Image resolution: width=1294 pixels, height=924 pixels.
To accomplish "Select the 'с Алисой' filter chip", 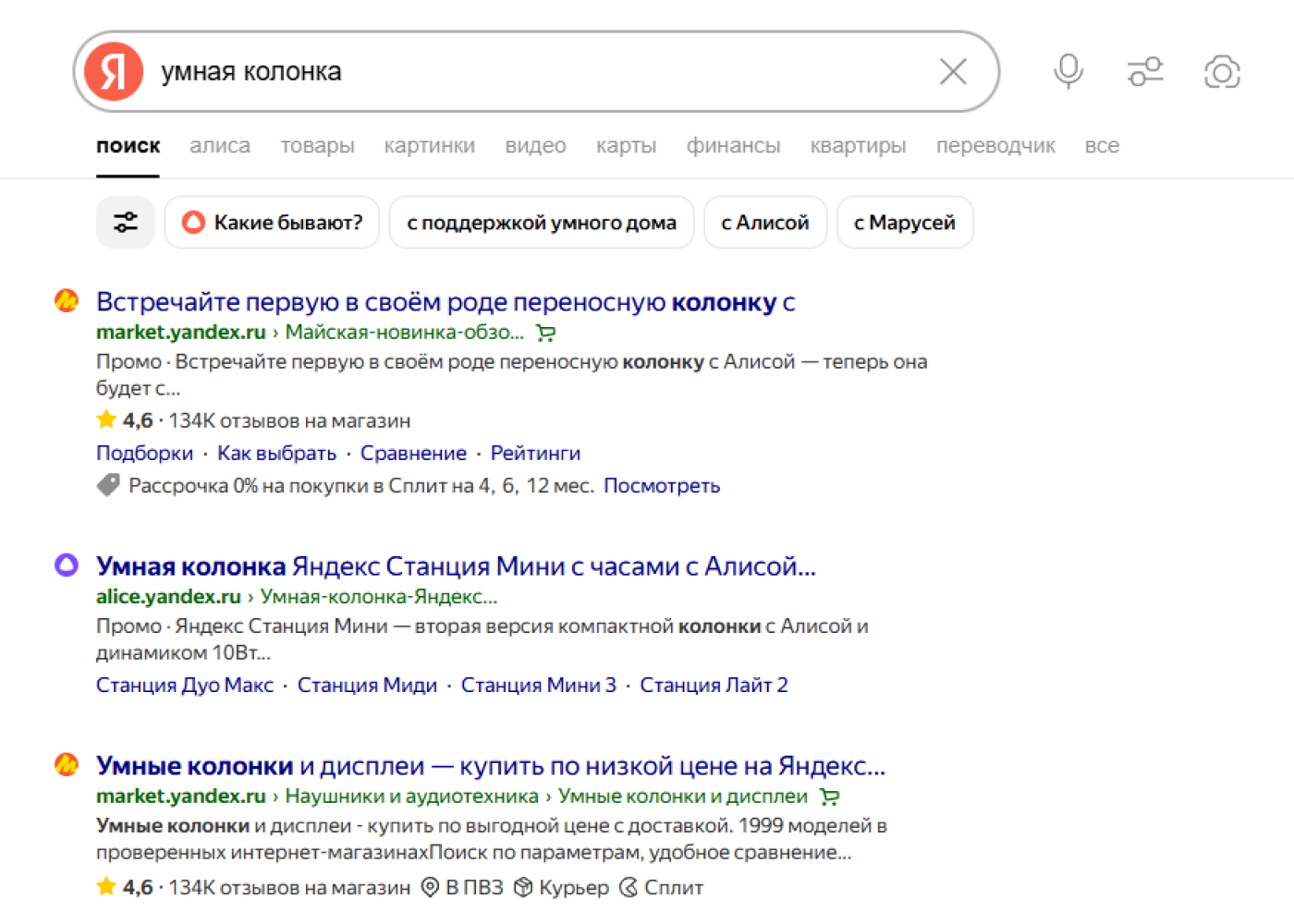I will pos(764,222).
